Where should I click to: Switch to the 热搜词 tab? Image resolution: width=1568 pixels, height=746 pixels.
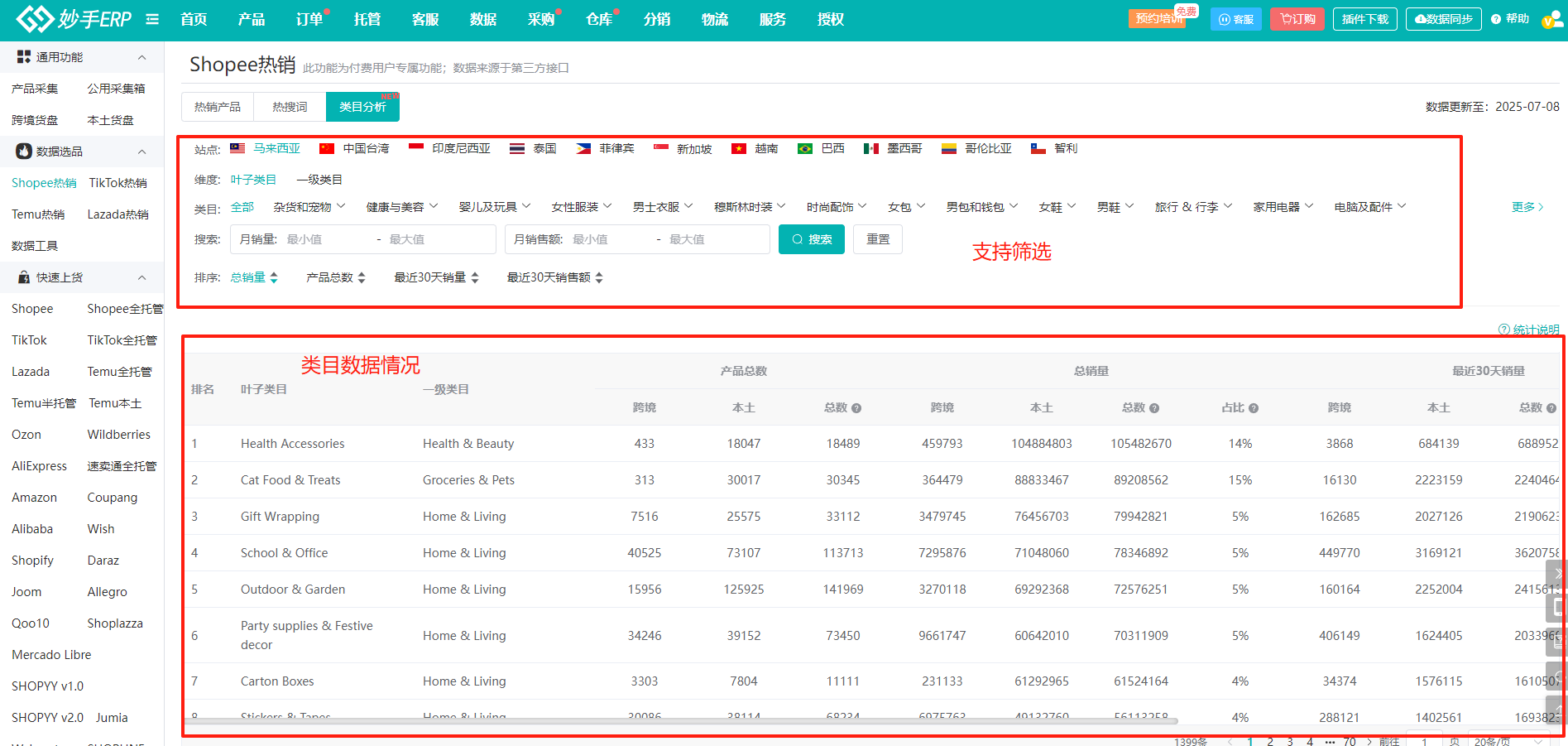290,107
